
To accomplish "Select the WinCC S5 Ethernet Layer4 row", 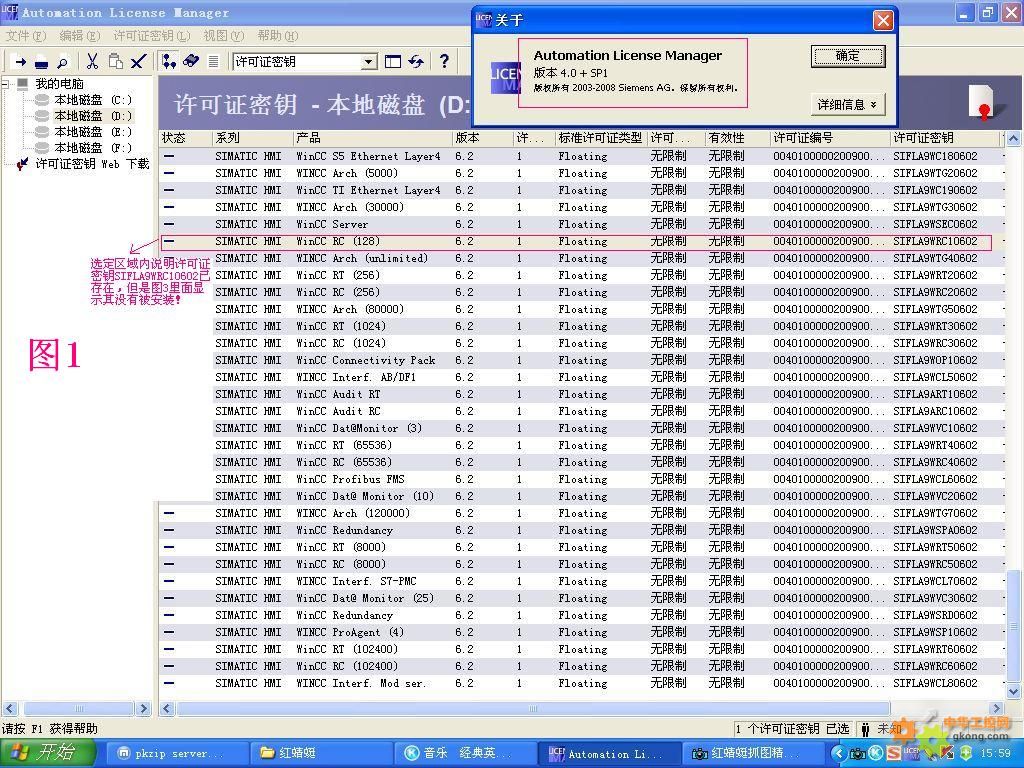I will click(581, 156).
